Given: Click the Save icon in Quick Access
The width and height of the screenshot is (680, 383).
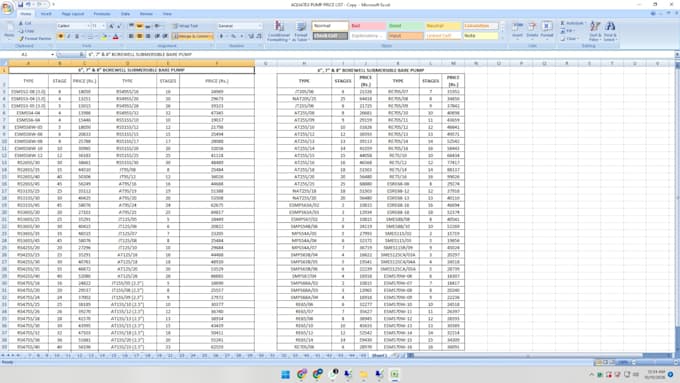Looking at the screenshot, I should [x=20, y=4].
